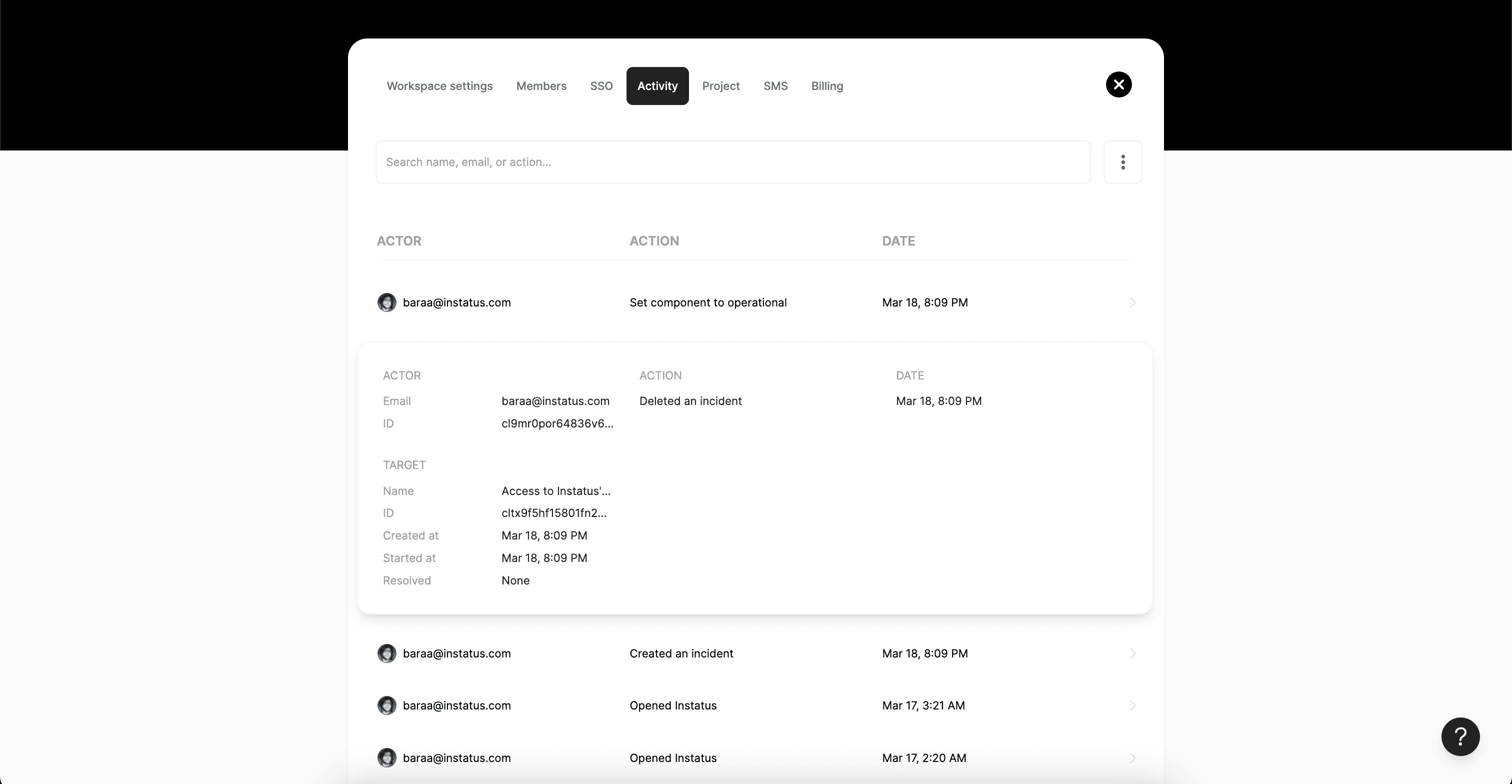Open the three-dot options menu beside search

click(1123, 162)
